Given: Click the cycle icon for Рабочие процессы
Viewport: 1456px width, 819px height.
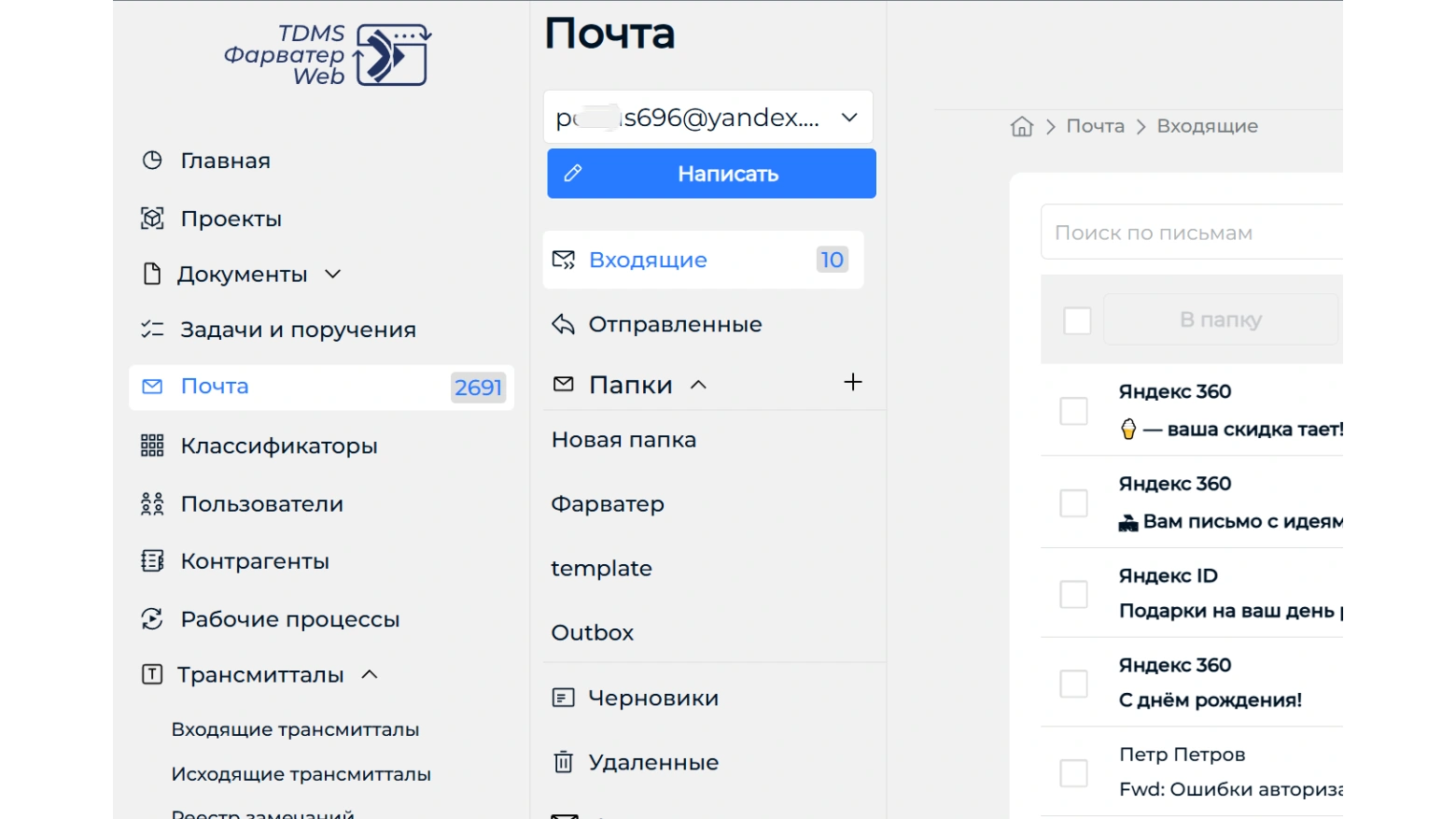Looking at the screenshot, I should point(152,619).
